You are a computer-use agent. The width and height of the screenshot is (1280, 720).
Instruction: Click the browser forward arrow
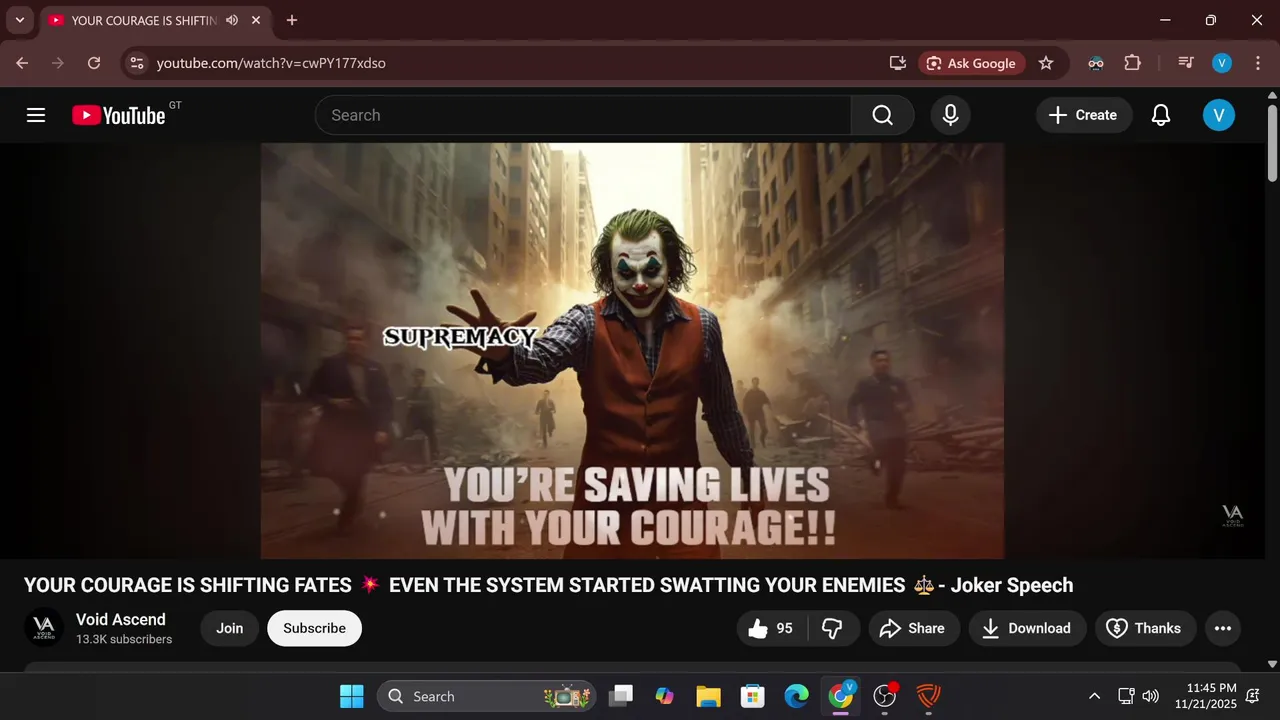pyautogui.click(x=58, y=63)
